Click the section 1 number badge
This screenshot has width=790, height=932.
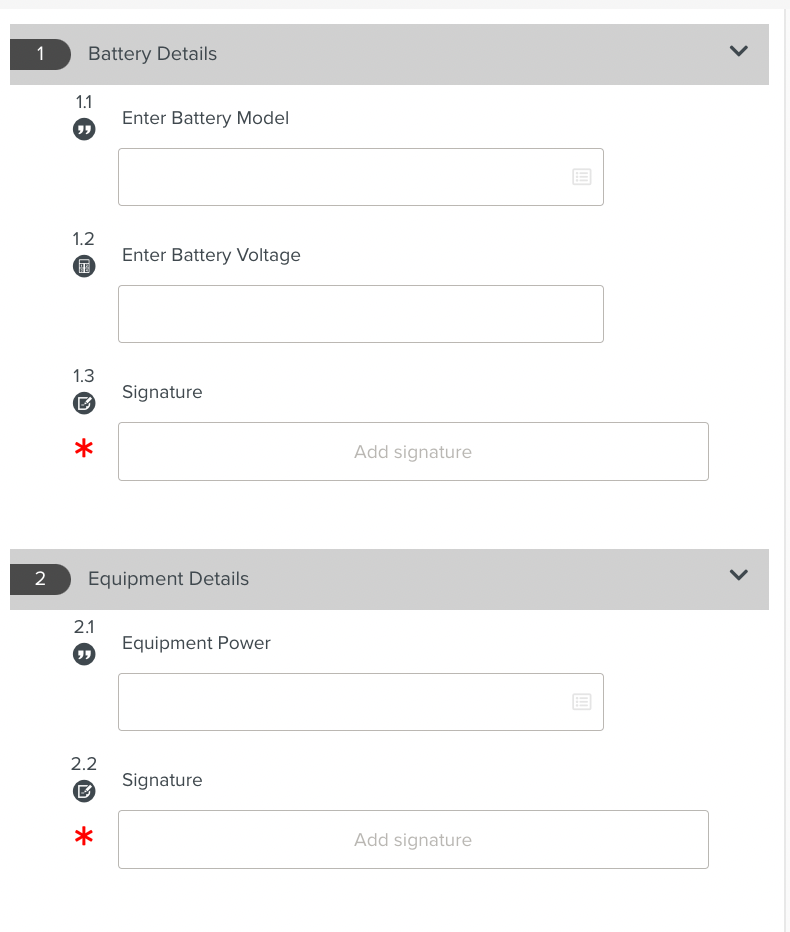coord(40,54)
